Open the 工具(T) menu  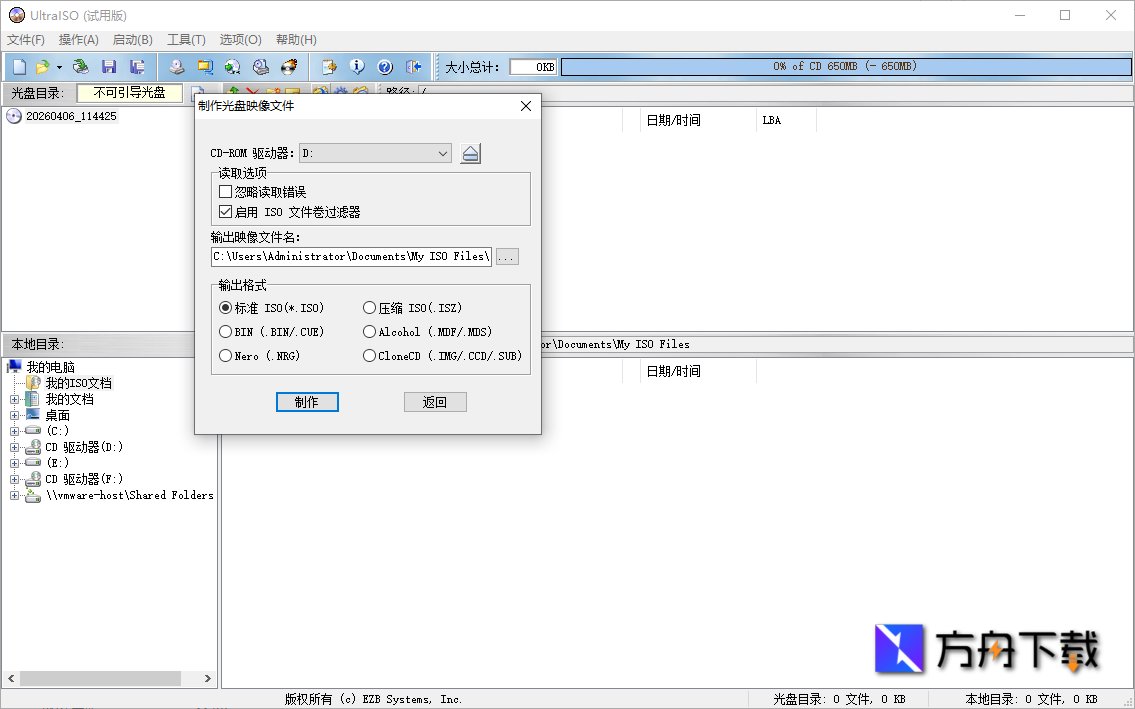click(x=184, y=39)
